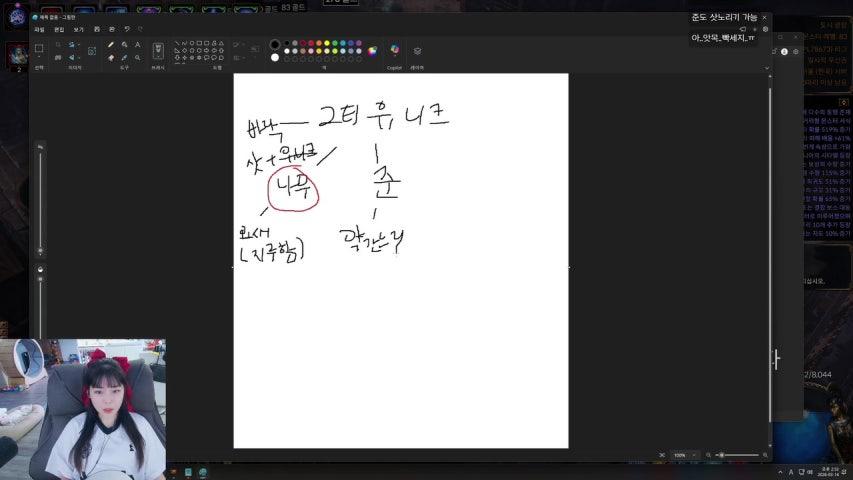This screenshot has height=480, width=853.
Task: Click the rectangular Selection tool
Action: [39, 48]
